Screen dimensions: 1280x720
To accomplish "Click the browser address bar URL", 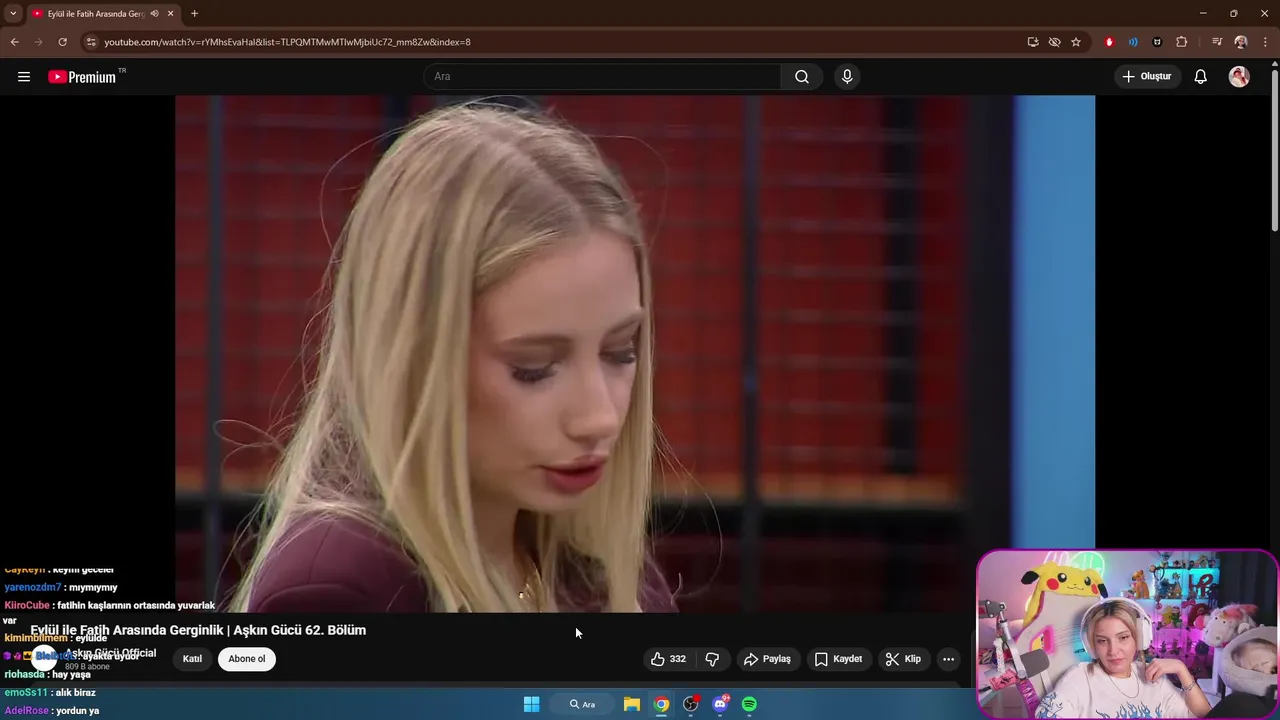I will (287, 42).
